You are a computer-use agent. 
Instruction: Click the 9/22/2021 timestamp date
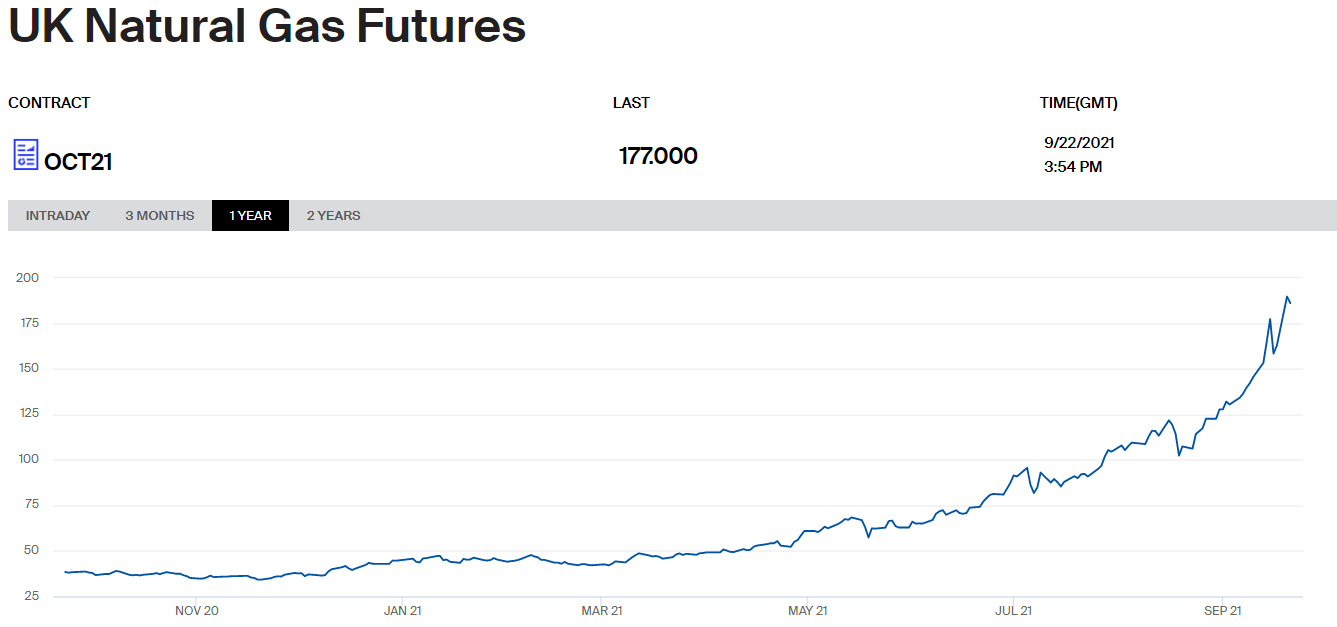(1079, 143)
